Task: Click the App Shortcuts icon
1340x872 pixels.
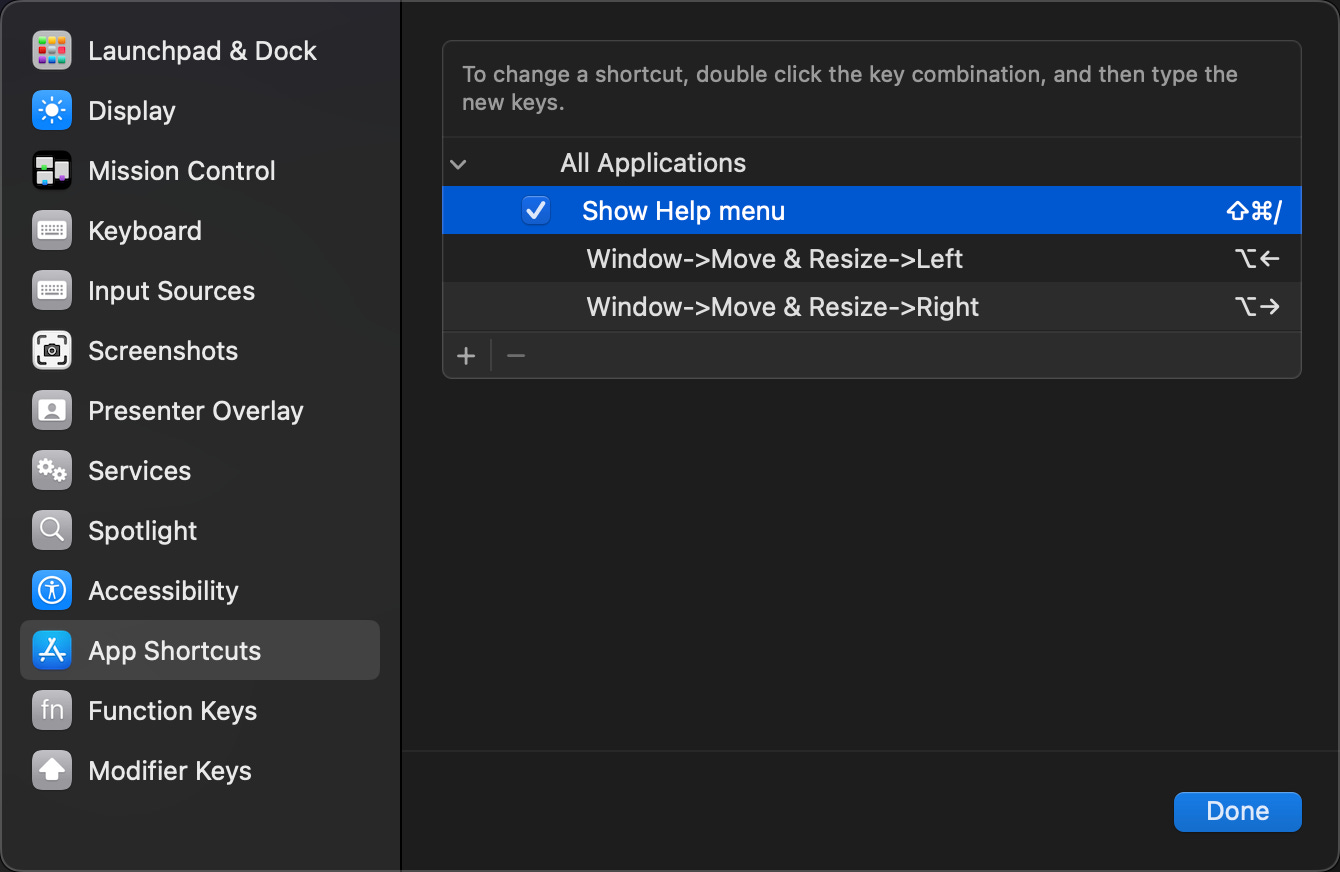Action: [52, 651]
